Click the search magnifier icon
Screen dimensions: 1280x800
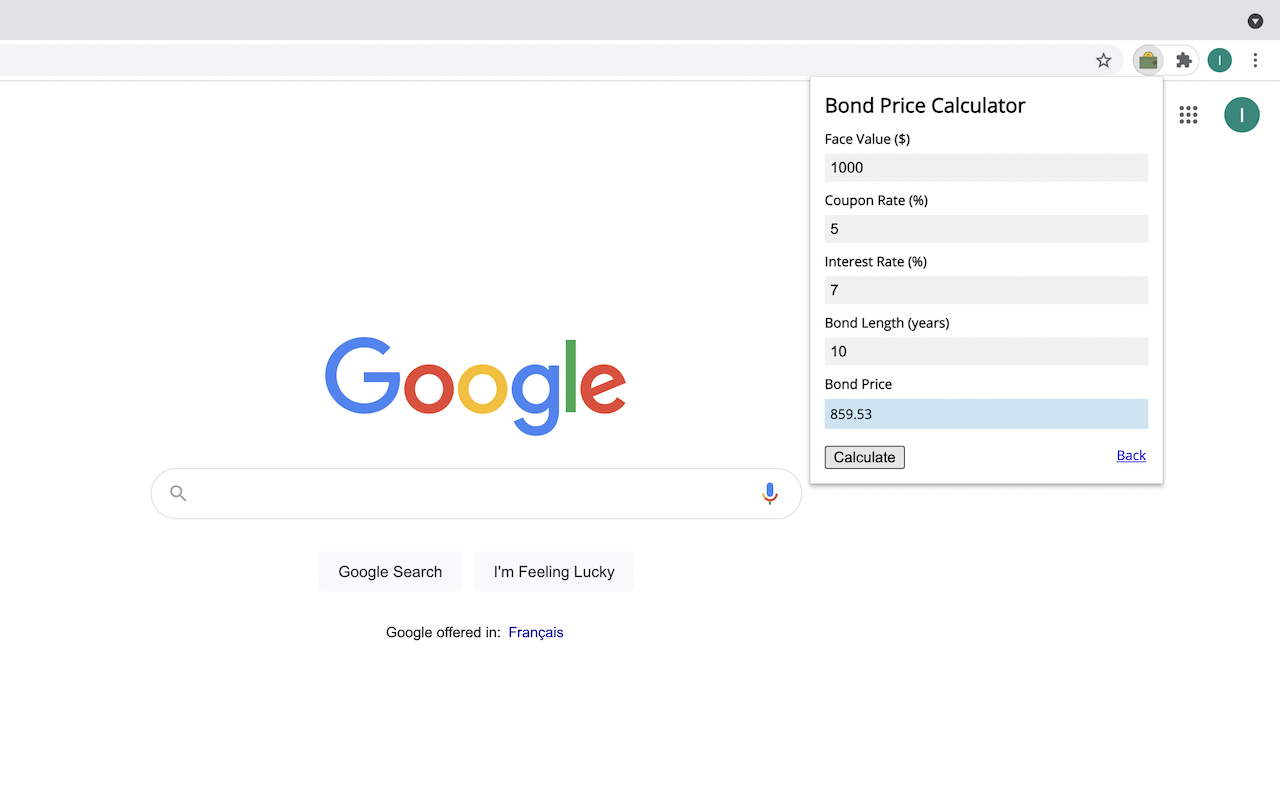(x=177, y=493)
